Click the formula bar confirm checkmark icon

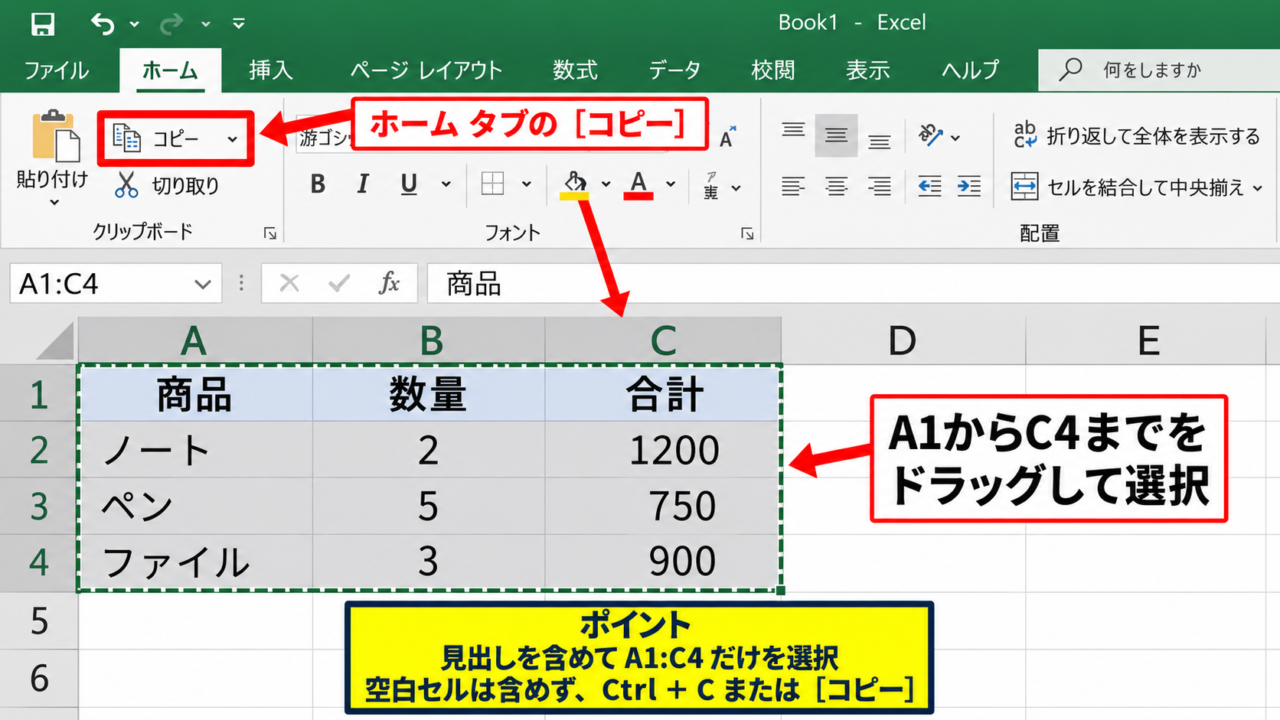[x=340, y=284]
